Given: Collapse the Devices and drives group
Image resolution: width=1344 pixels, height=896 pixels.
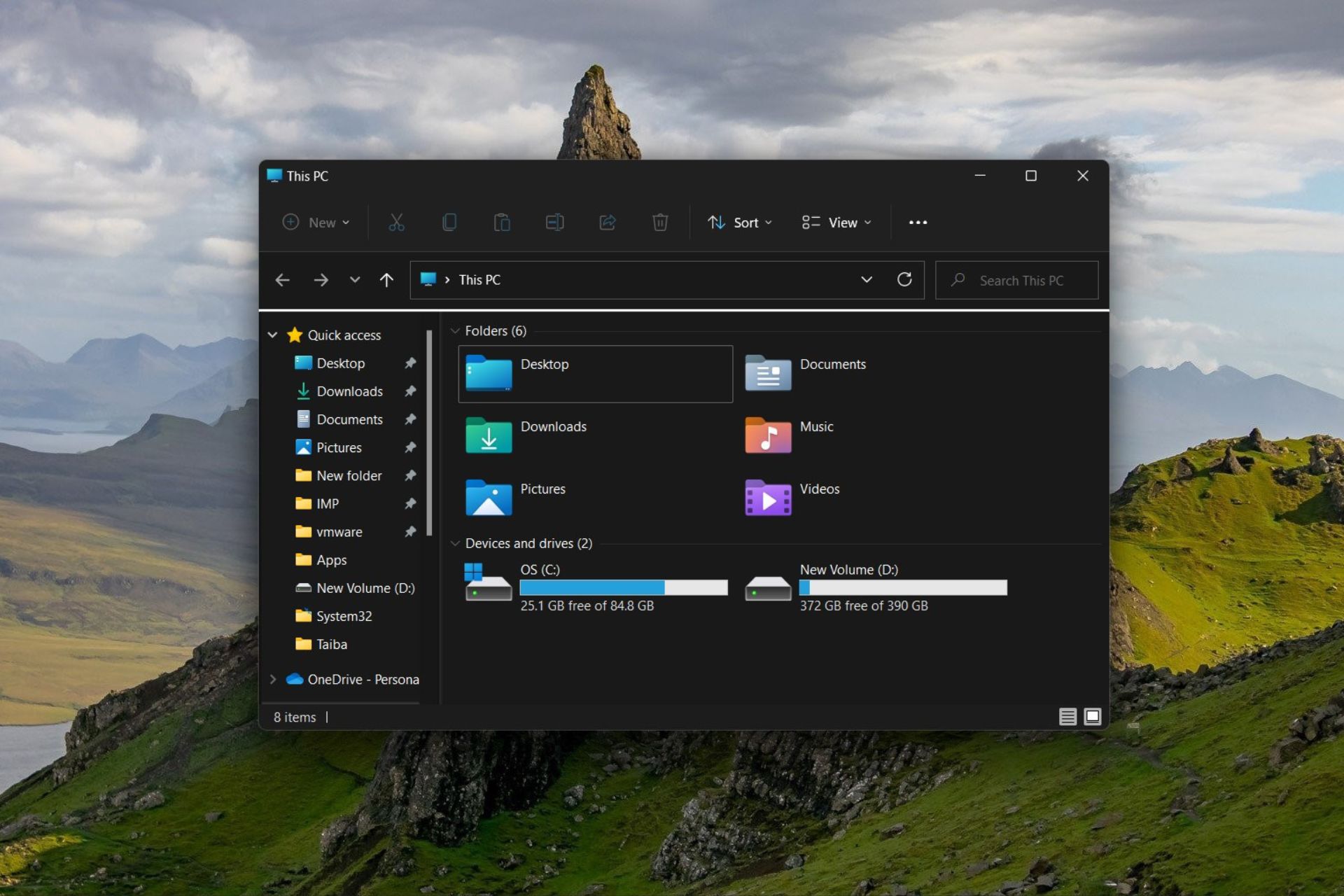Looking at the screenshot, I should (x=455, y=543).
